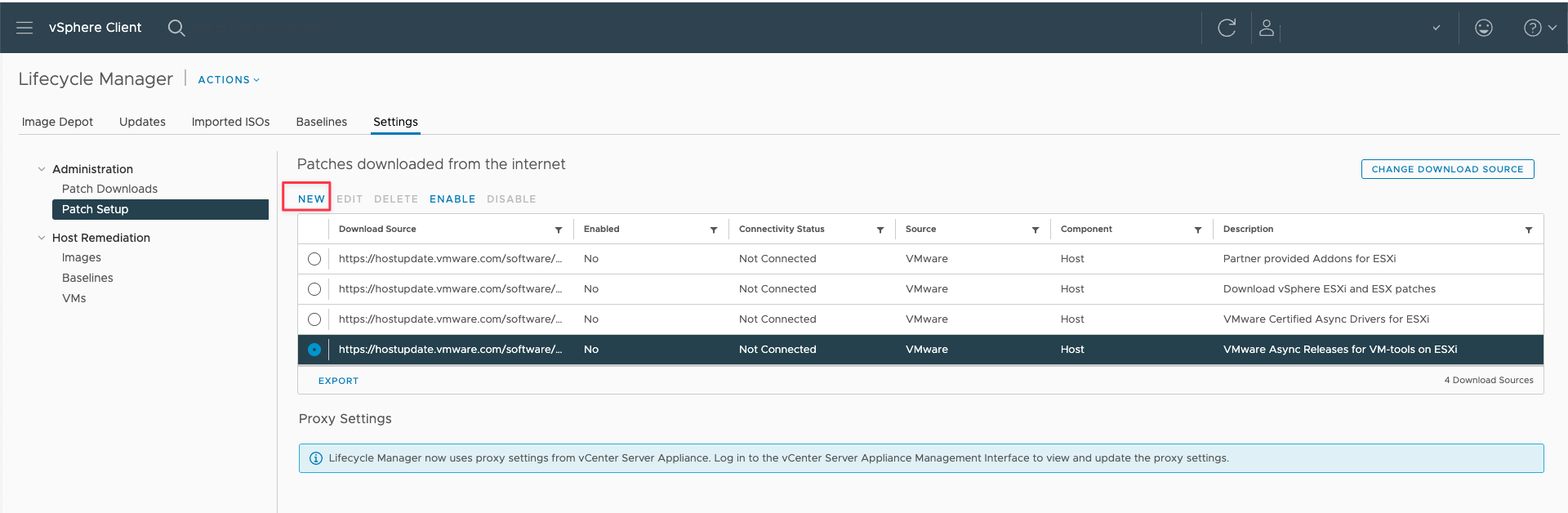Click the refresh icon in header
This screenshot has height=513, width=1568.
pos(1227,28)
